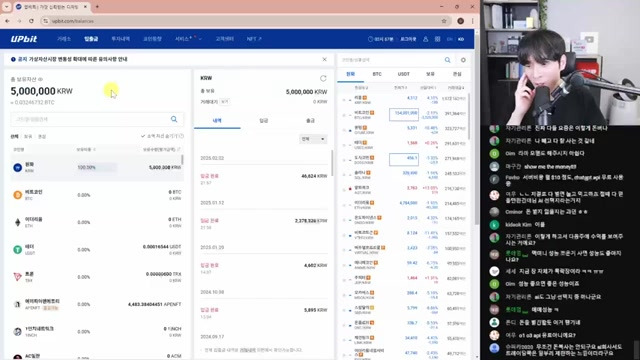The image size is (640, 360).
Task: Open market list settings gear
Action: click(x=463, y=60)
